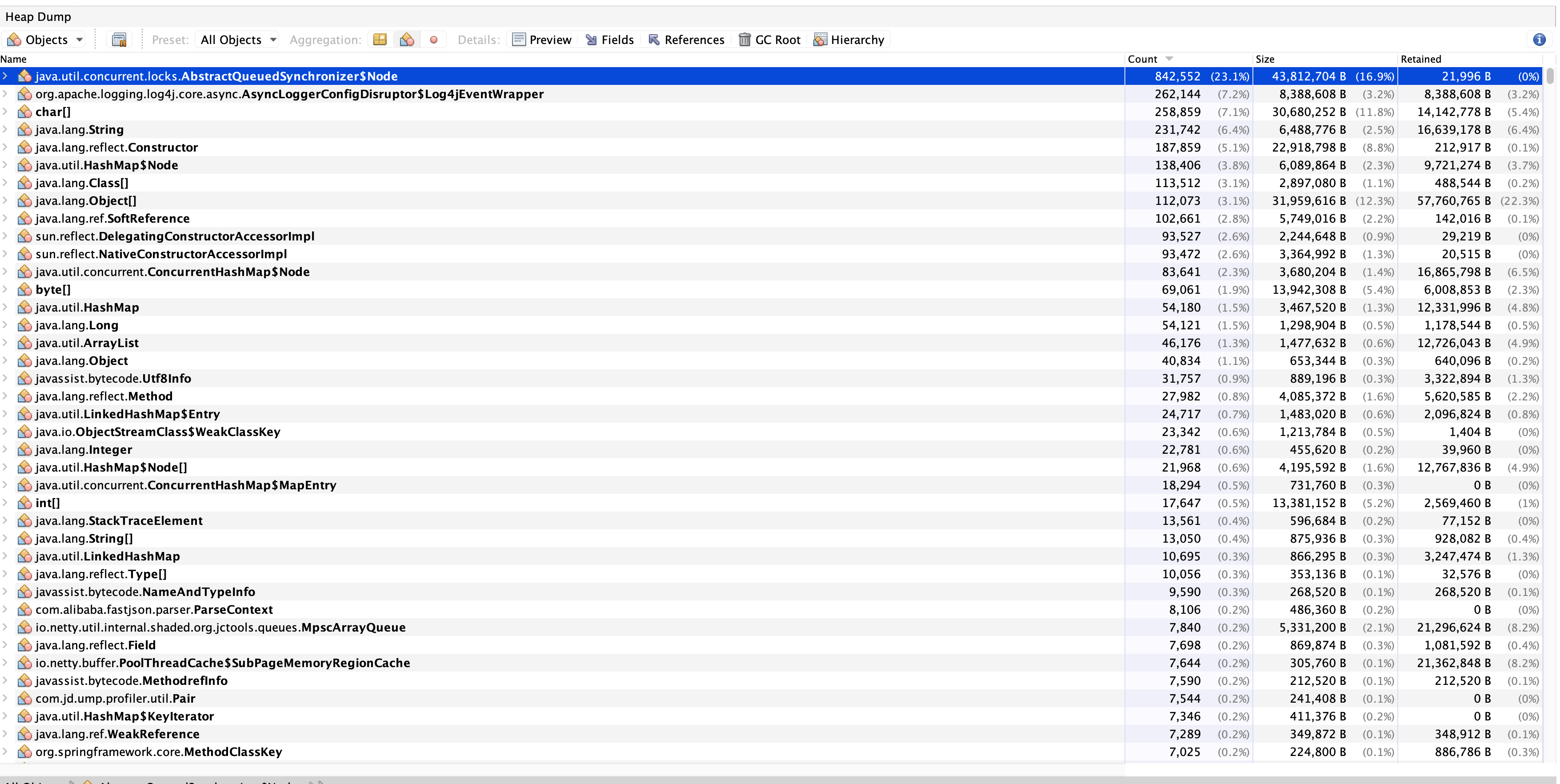The image size is (1560, 784).
Task: Click the 30,680,252 B size value
Action: pyautogui.click(x=1309, y=112)
